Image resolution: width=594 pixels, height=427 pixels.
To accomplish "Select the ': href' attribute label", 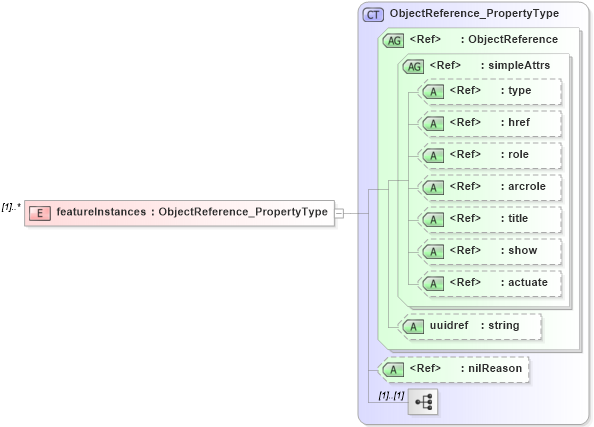I will pyautogui.click(x=515, y=122).
